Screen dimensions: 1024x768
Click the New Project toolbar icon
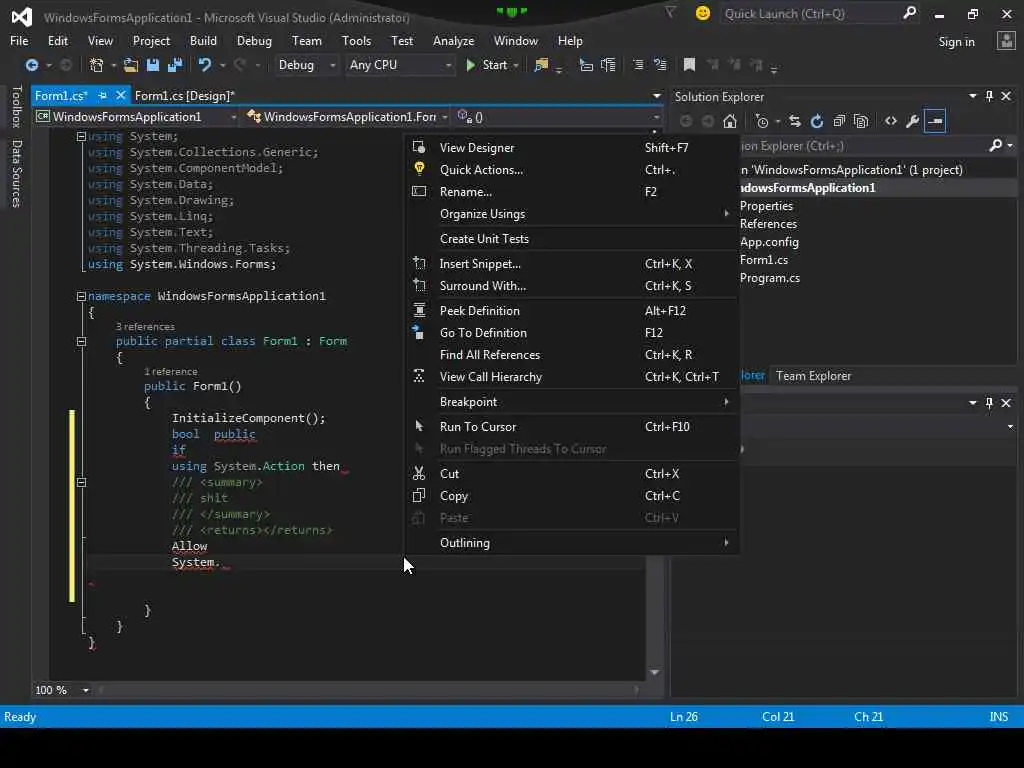pos(96,65)
